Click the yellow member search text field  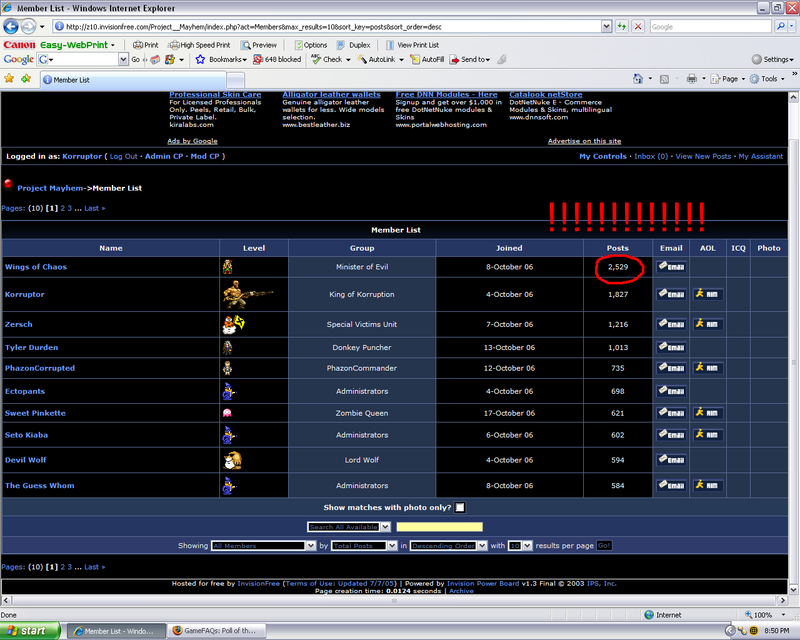(x=439, y=527)
